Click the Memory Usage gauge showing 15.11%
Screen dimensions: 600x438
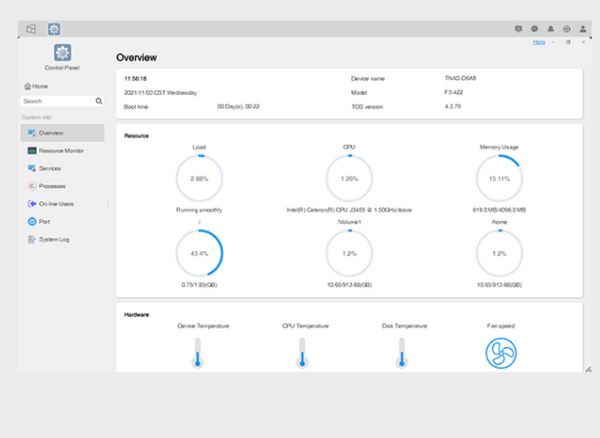499,178
